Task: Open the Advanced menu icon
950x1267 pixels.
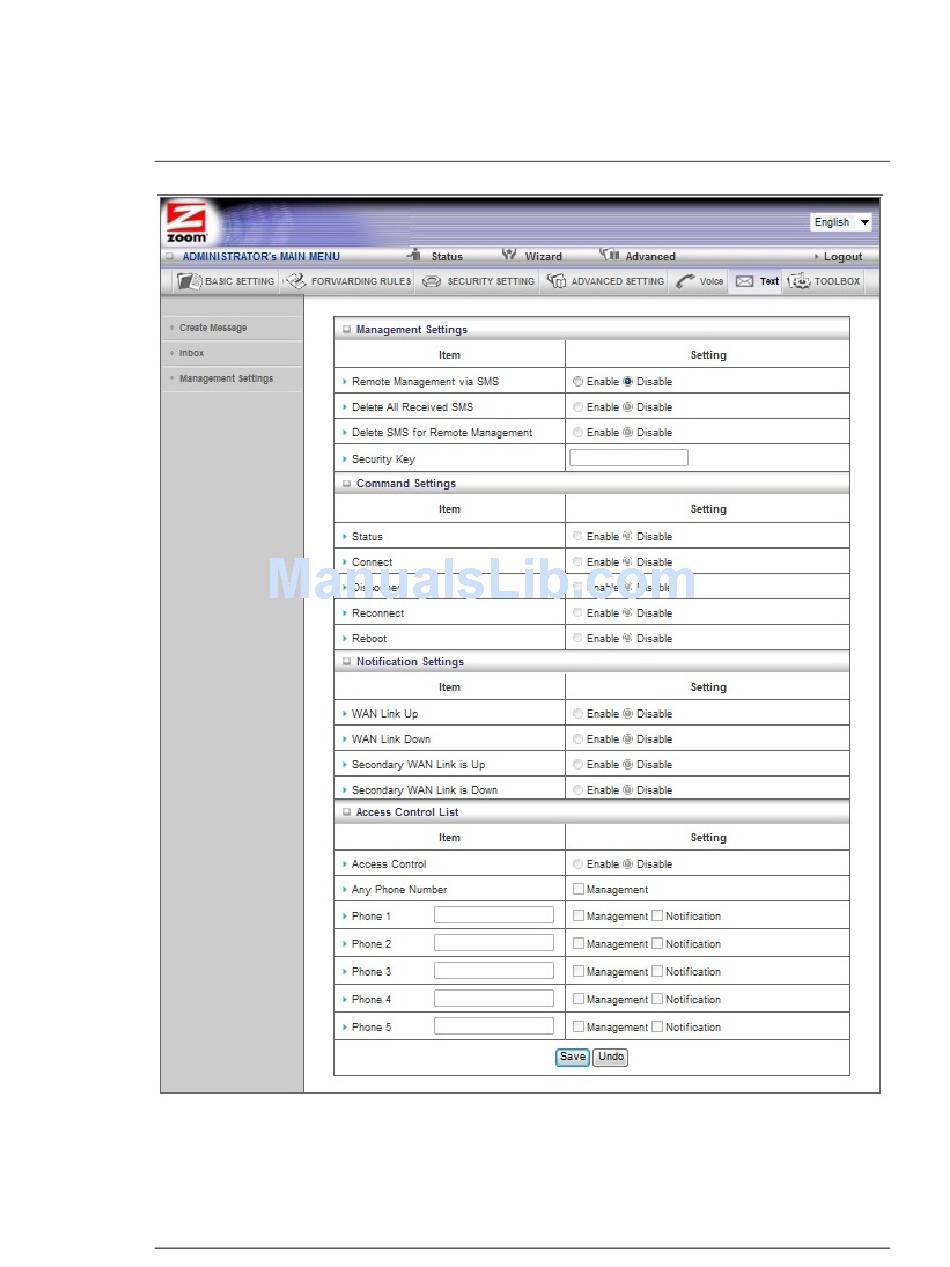Action: click(x=609, y=255)
